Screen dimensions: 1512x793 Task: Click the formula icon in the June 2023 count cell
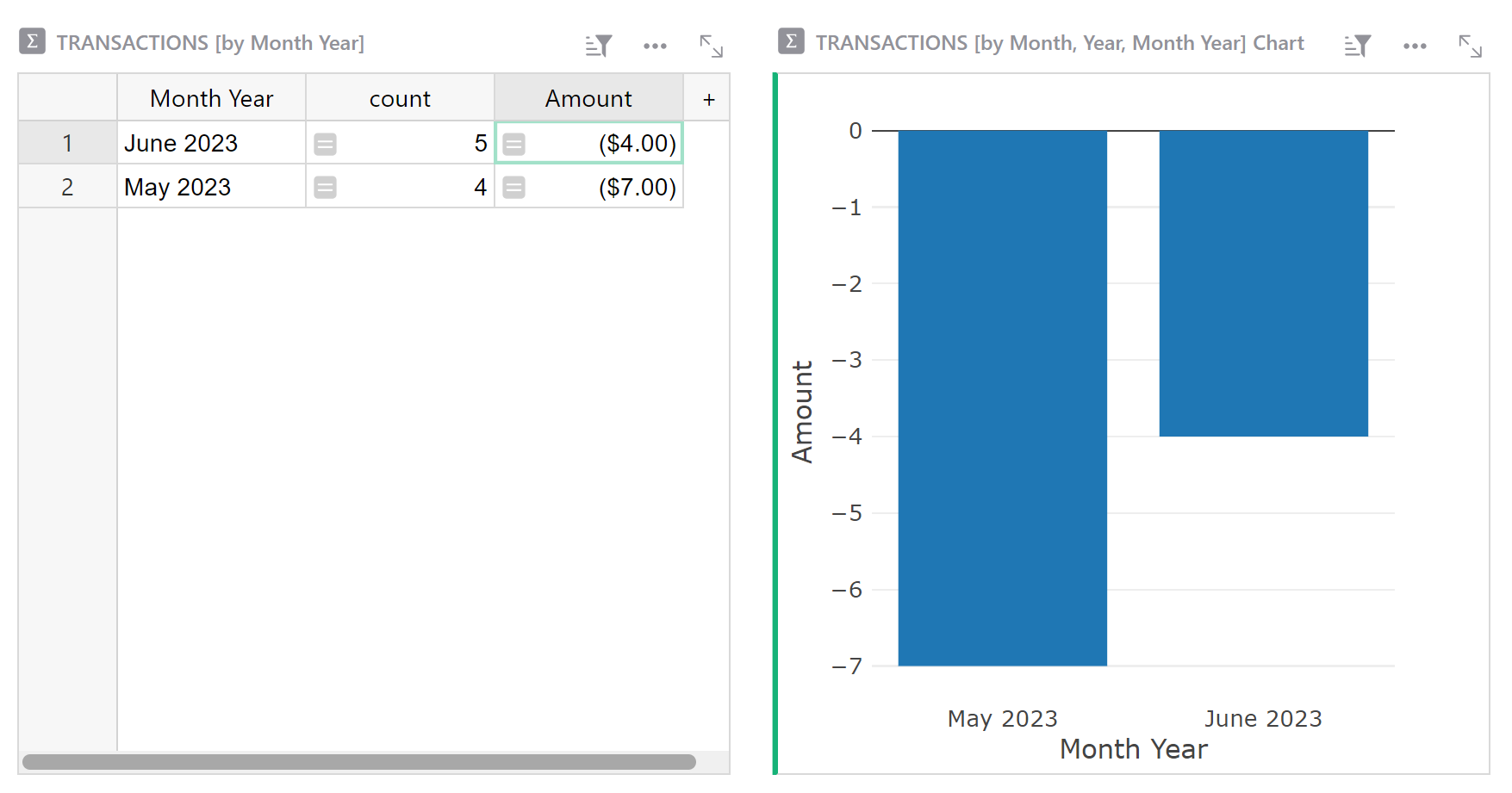click(x=325, y=144)
